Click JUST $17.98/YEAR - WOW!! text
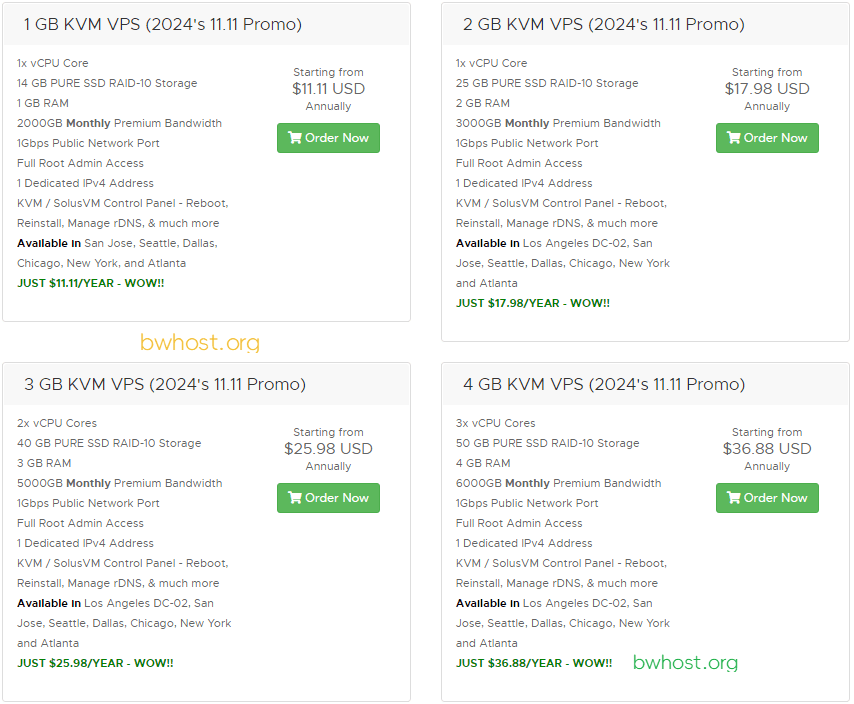The width and height of the screenshot is (854, 704). [533, 303]
